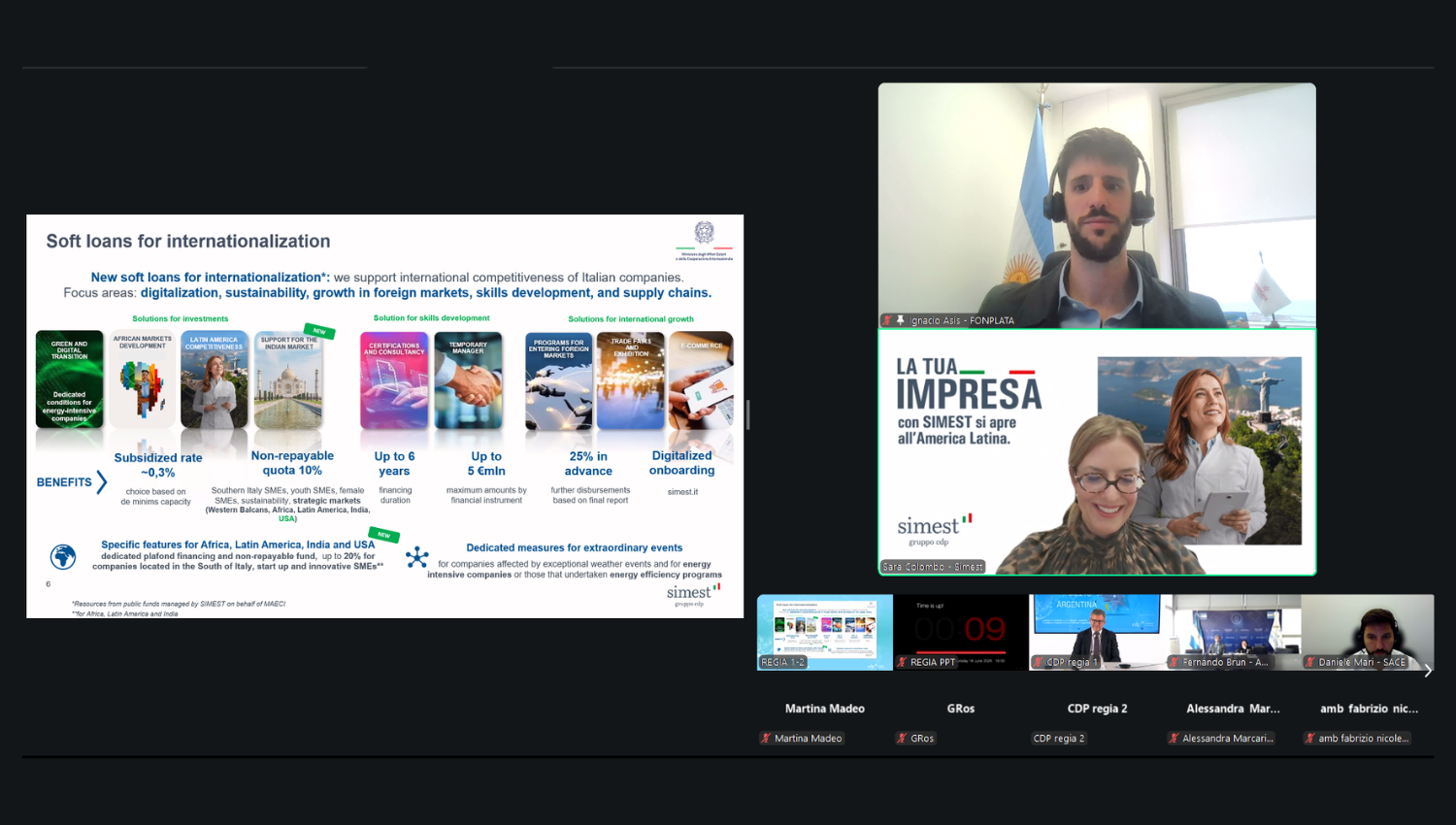The image size is (1456, 825).
Task: Select Sara Colombo - Simest video tile
Action: coord(1097,452)
